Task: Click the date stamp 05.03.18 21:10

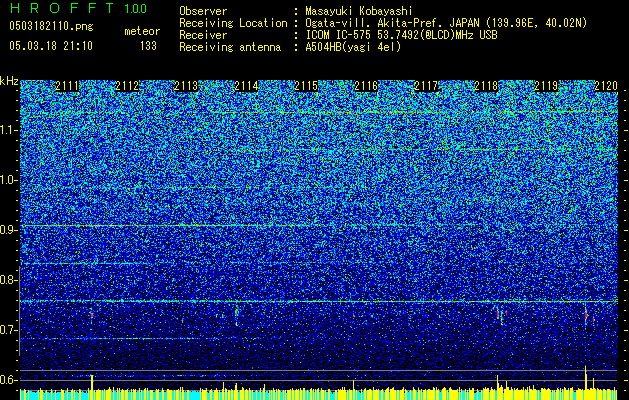Action: click(x=51, y=46)
